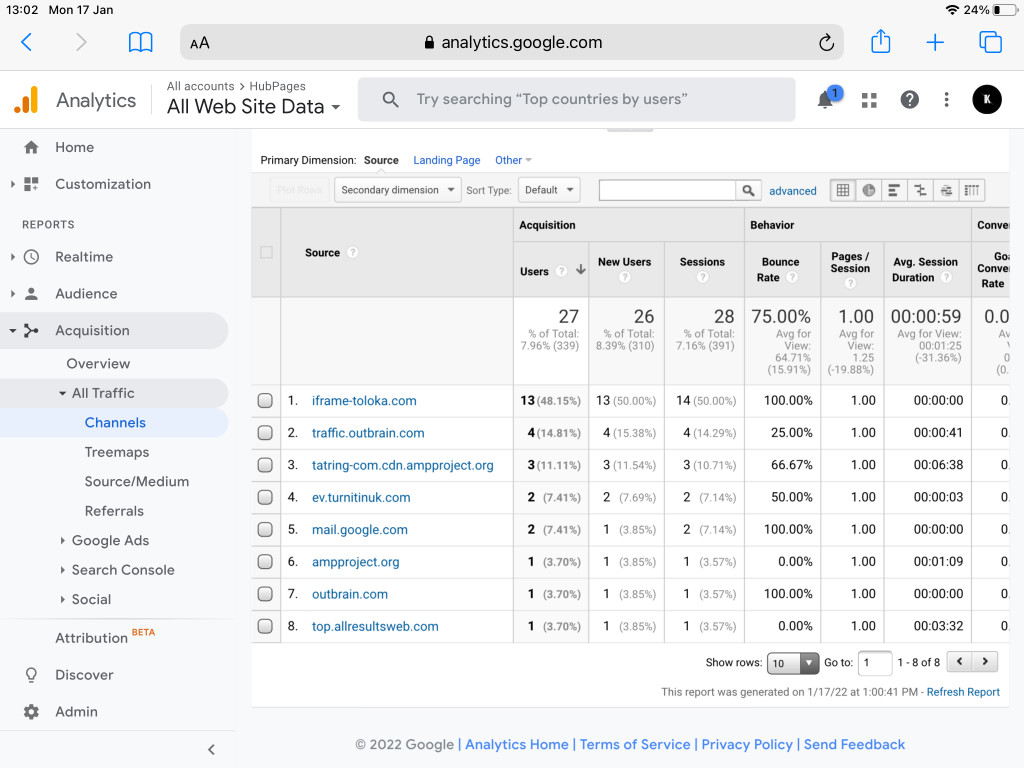Show all tabs overview icon
The height and width of the screenshot is (768, 1024).
coord(990,42)
